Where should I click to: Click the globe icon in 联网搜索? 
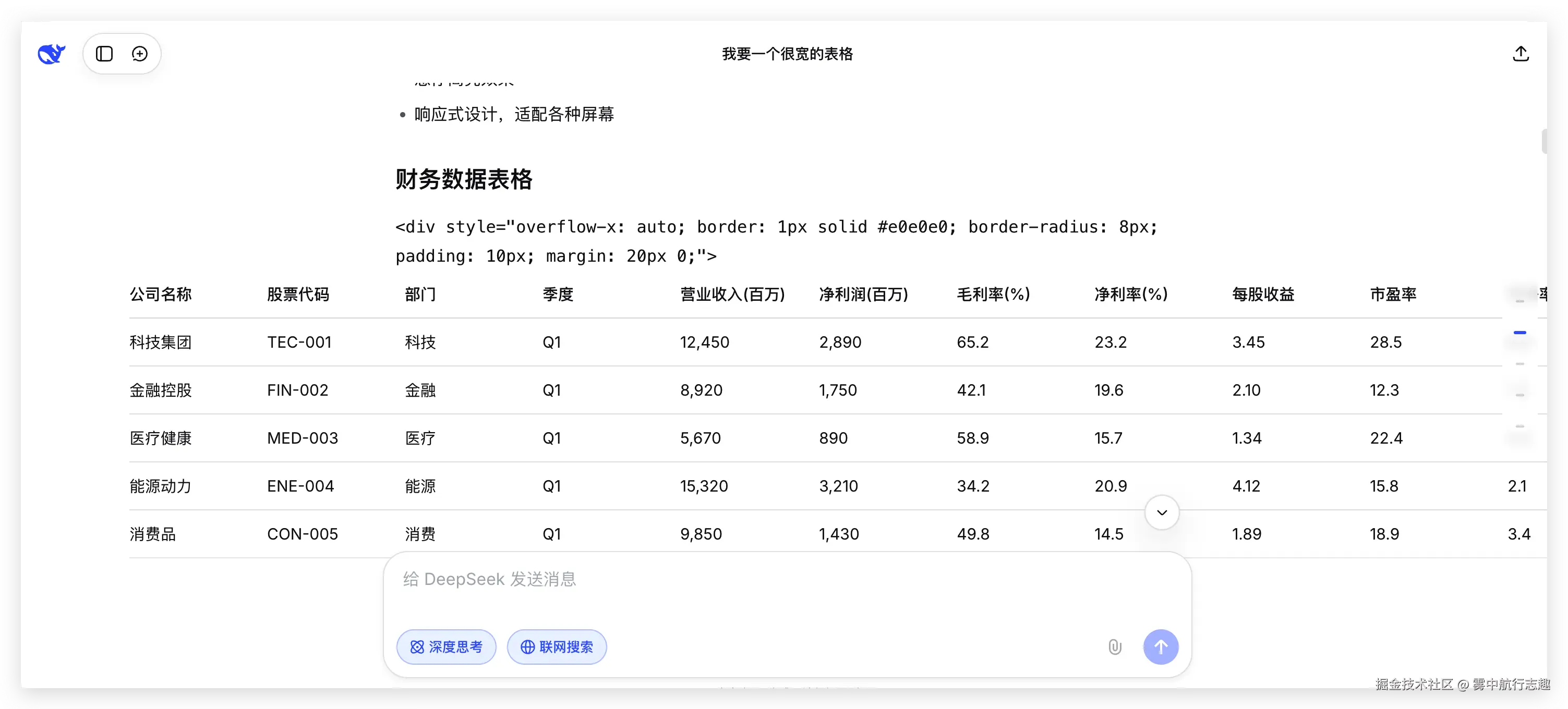528,647
